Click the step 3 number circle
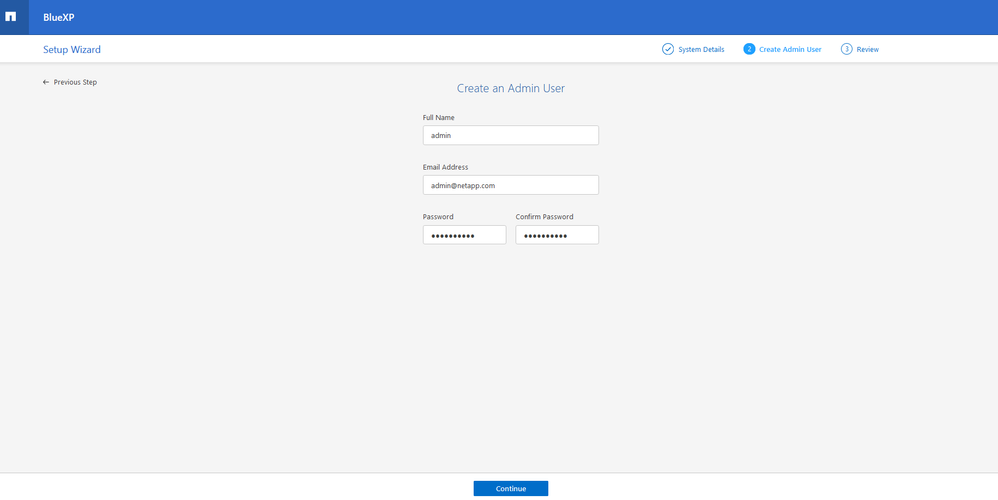The width and height of the screenshot is (998, 500). [847, 49]
